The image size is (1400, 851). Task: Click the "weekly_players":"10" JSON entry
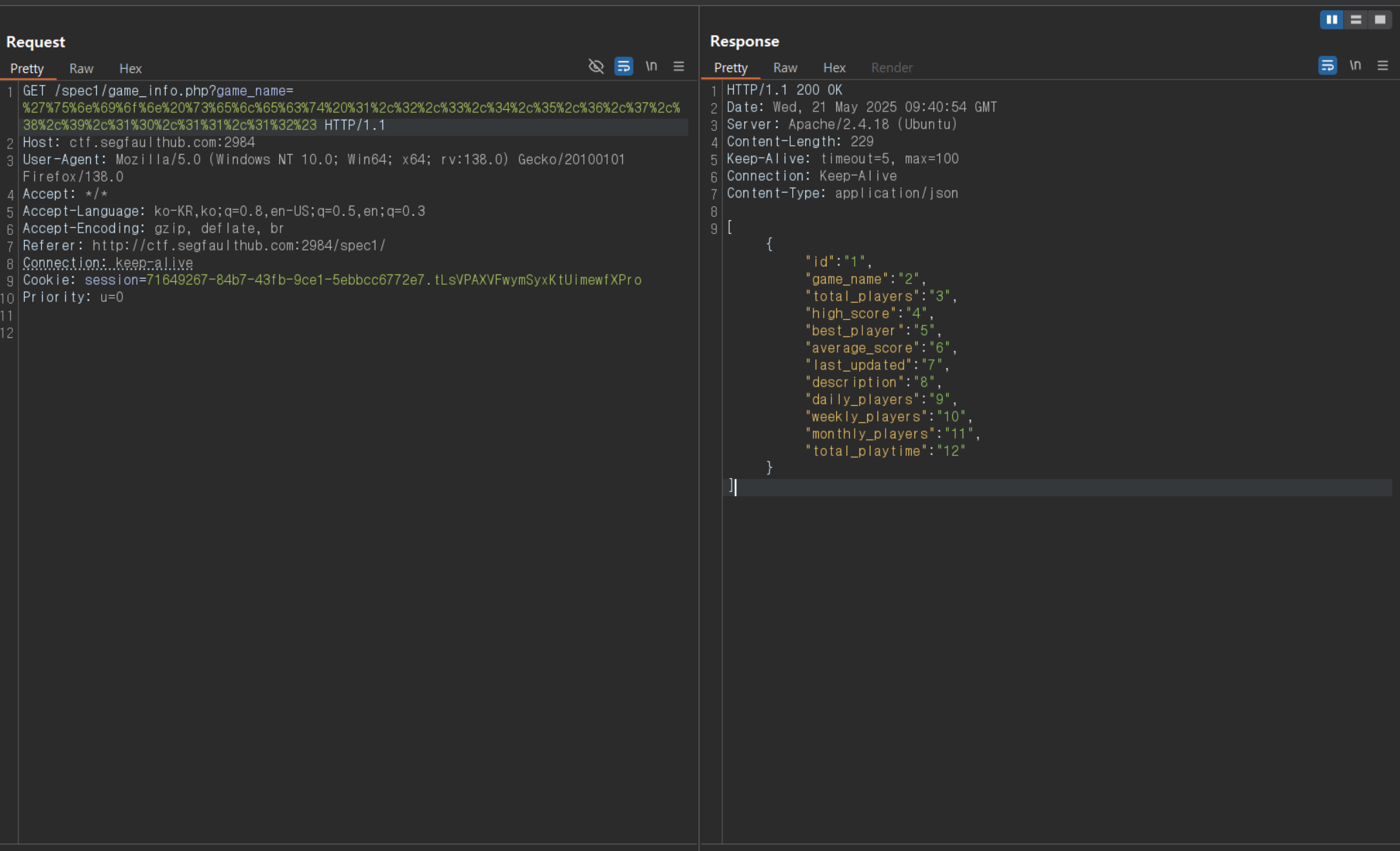(x=889, y=417)
